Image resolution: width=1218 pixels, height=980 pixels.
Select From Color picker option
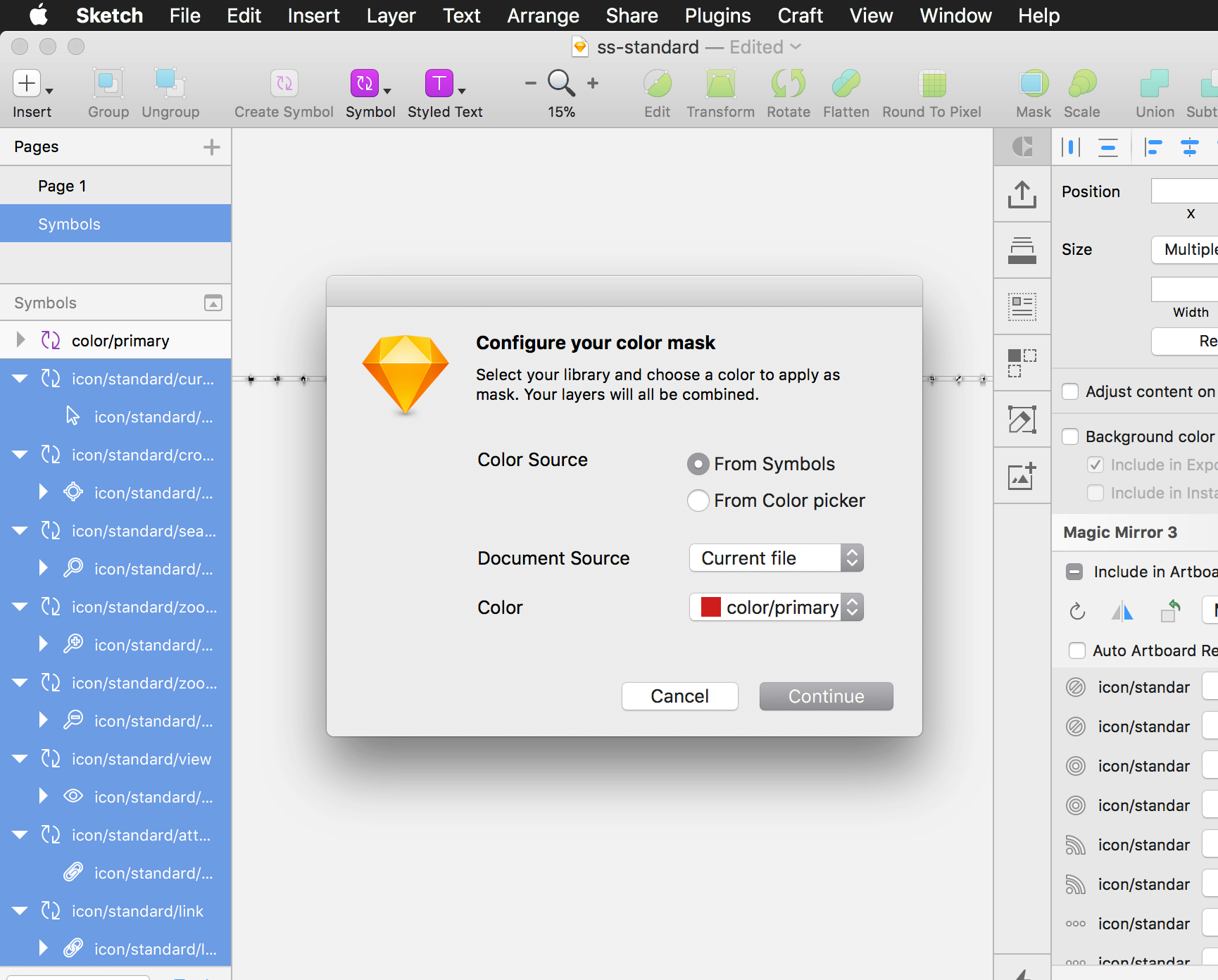[x=698, y=500]
